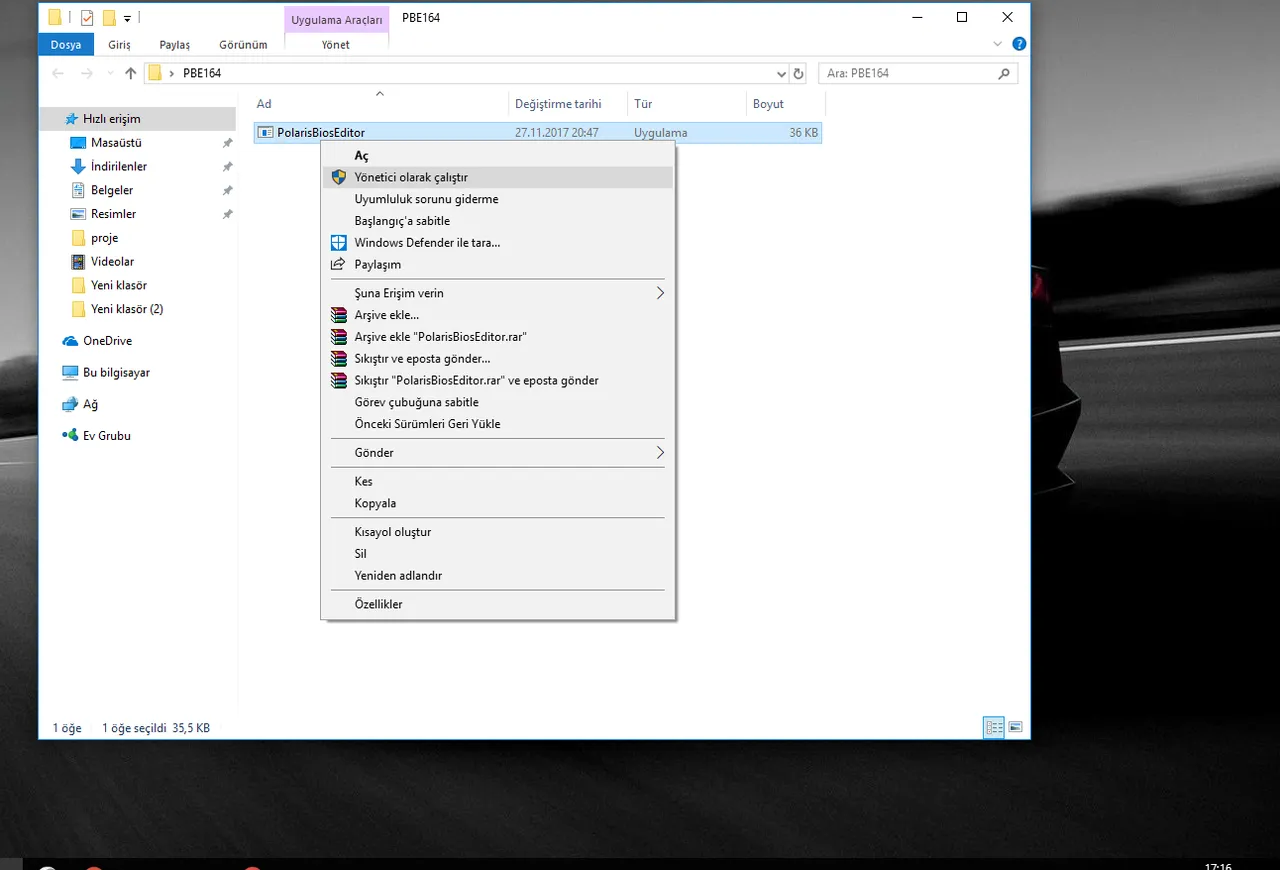Open the Yönet tab under Uygulama Araçları
Viewport: 1280px width, 870px height.
point(336,45)
